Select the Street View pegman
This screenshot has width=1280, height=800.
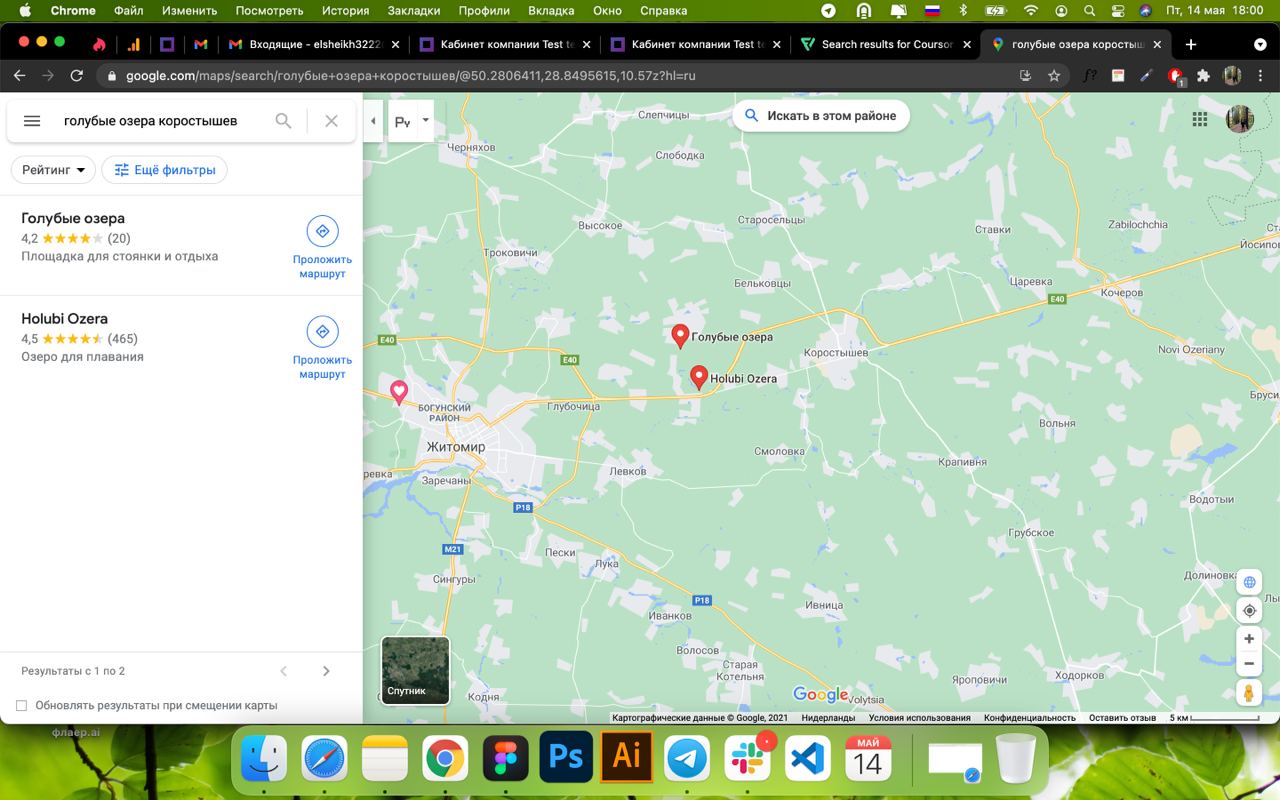point(1249,692)
